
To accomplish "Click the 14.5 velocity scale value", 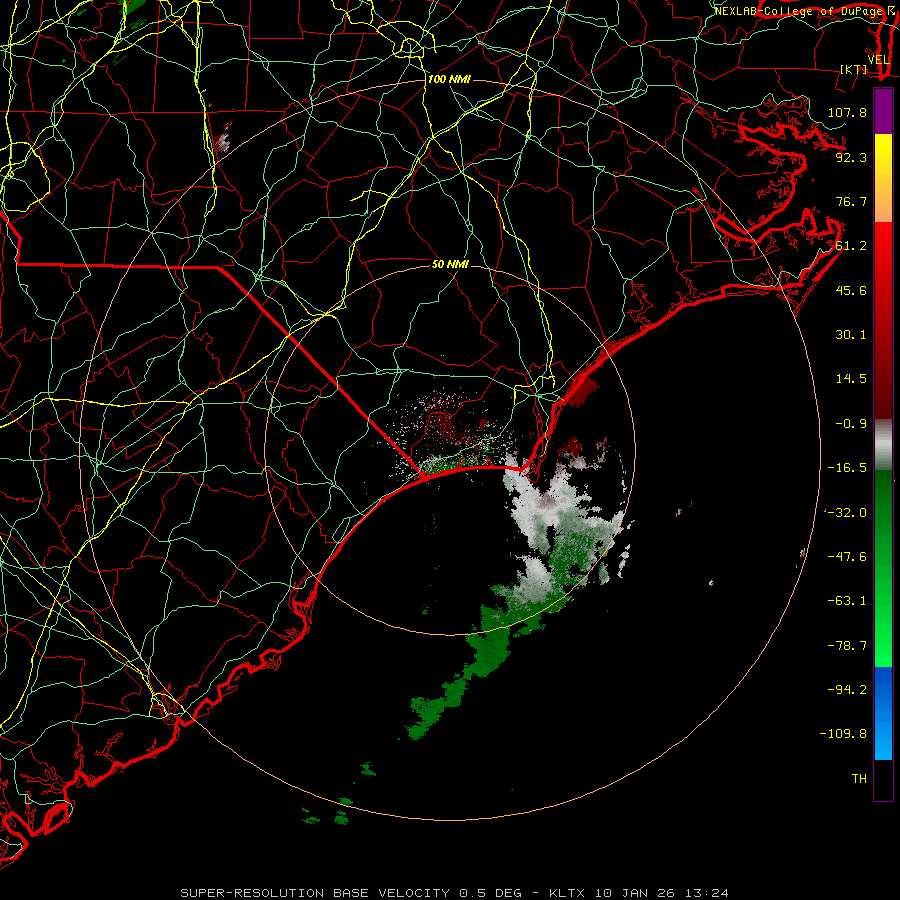I will pos(851,379).
